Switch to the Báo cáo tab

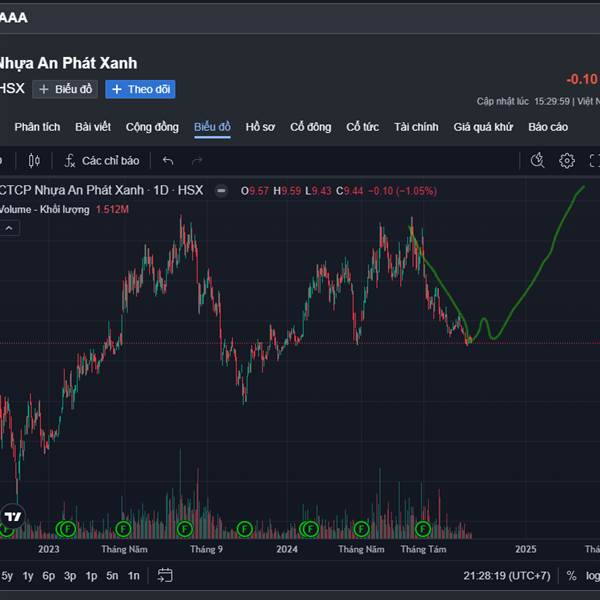click(548, 127)
